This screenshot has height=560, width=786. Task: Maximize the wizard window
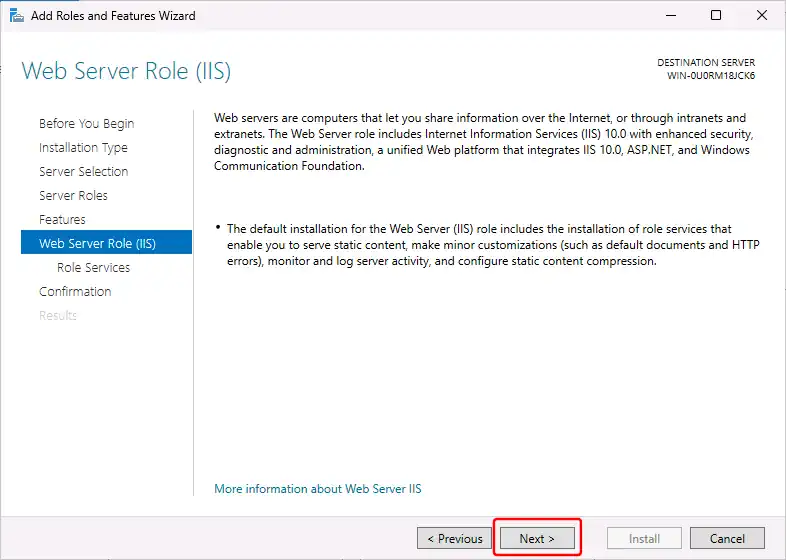(716, 16)
